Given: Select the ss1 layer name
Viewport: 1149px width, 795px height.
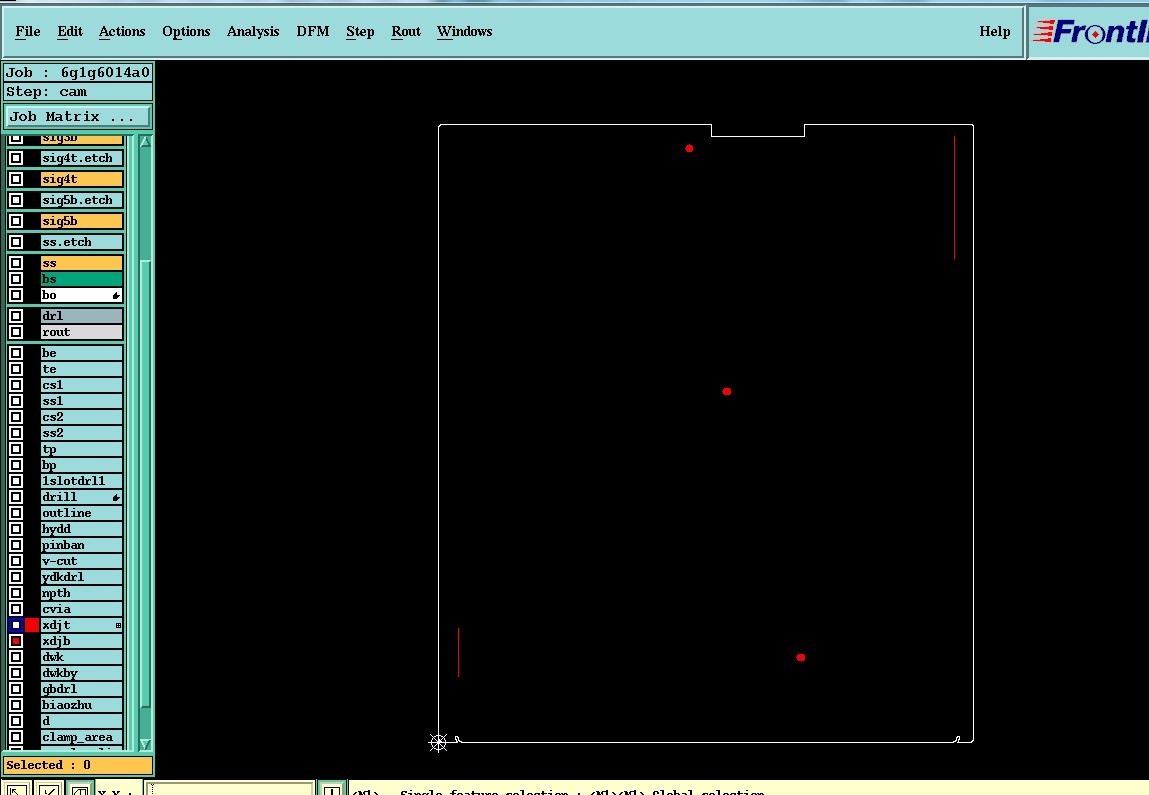Looking at the screenshot, I should (x=81, y=402).
